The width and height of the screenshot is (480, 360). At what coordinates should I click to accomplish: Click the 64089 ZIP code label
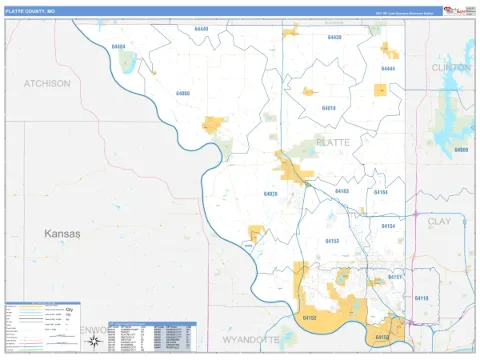coord(461,150)
